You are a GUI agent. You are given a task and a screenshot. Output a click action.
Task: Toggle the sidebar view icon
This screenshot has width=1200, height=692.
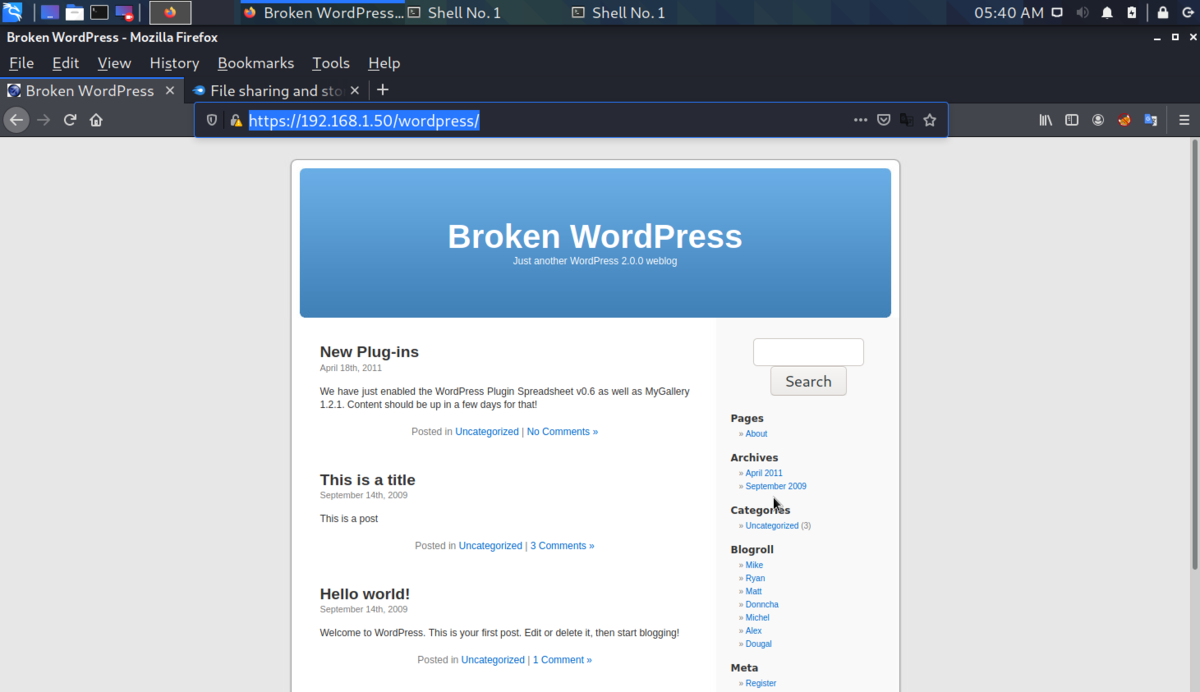[x=1072, y=120]
